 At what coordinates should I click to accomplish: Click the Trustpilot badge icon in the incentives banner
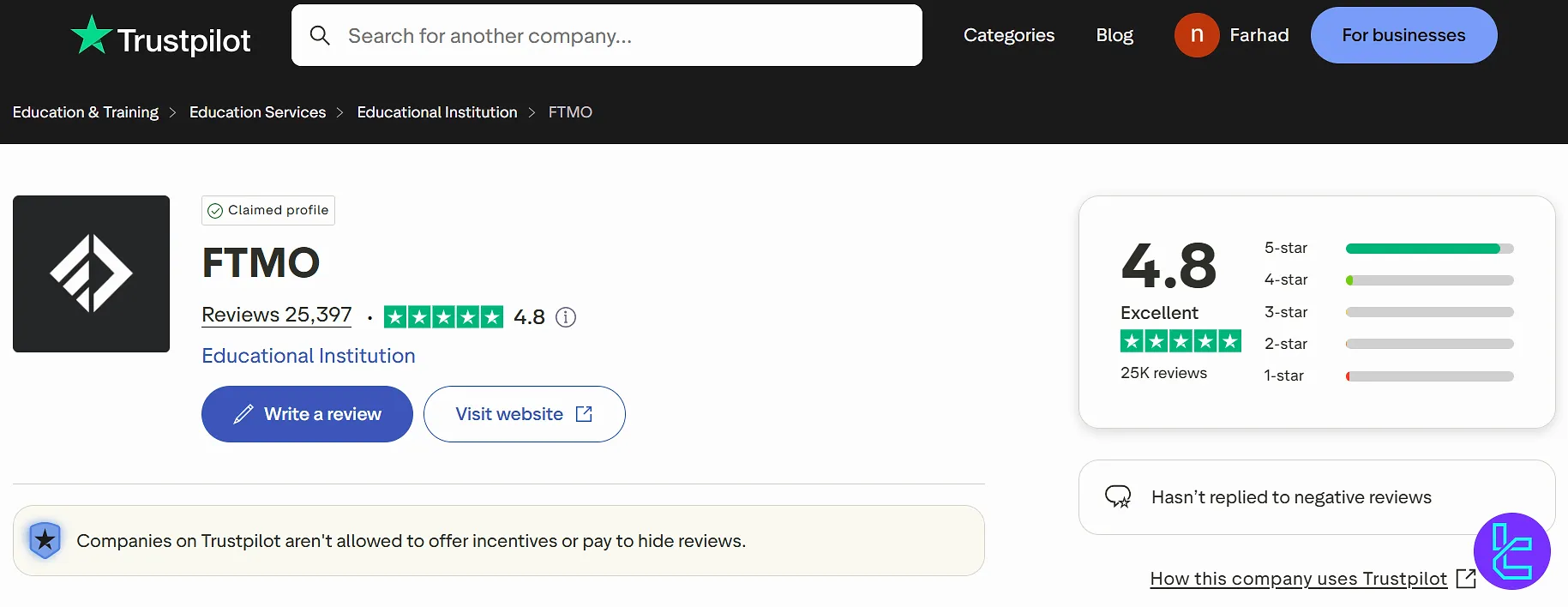pyautogui.click(x=45, y=540)
